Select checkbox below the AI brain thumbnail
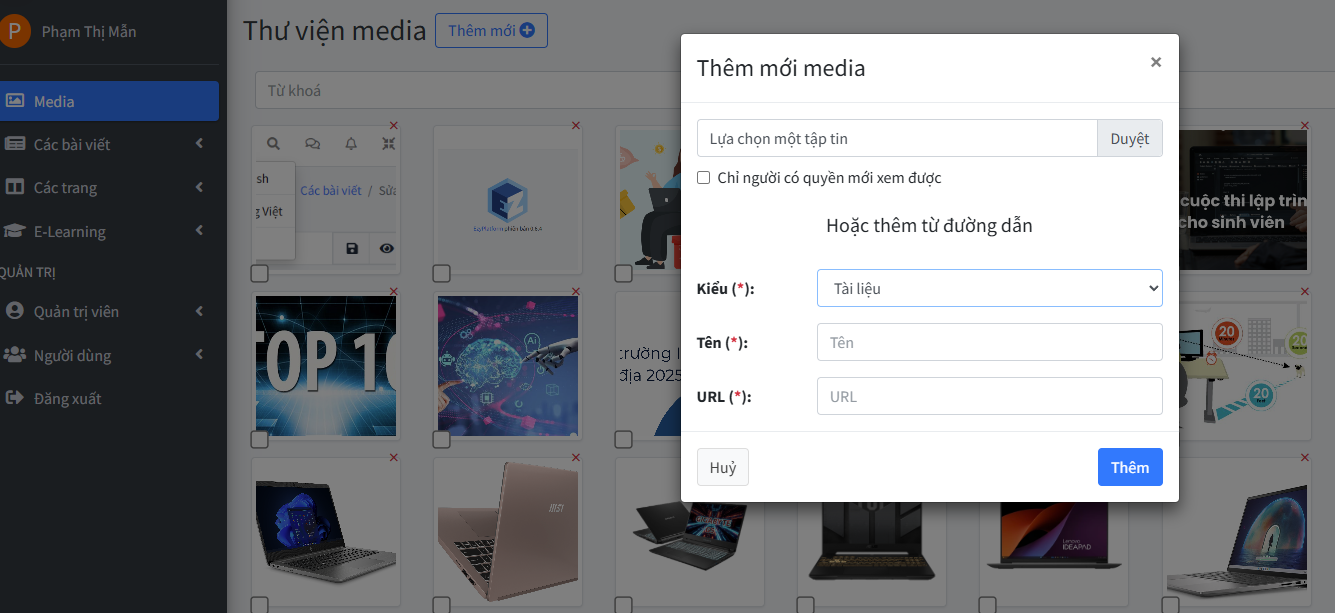The height and width of the screenshot is (613, 1335). pos(441,440)
